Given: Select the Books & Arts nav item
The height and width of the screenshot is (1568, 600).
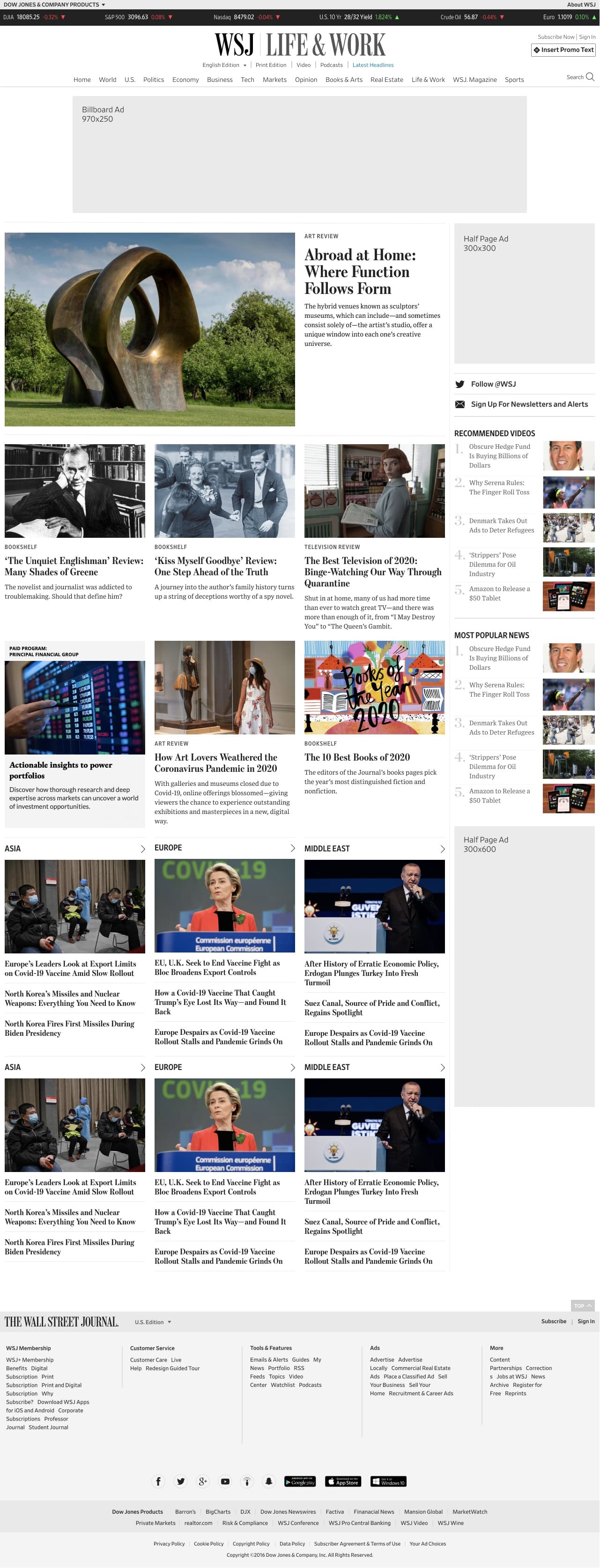Looking at the screenshot, I should 343,80.
